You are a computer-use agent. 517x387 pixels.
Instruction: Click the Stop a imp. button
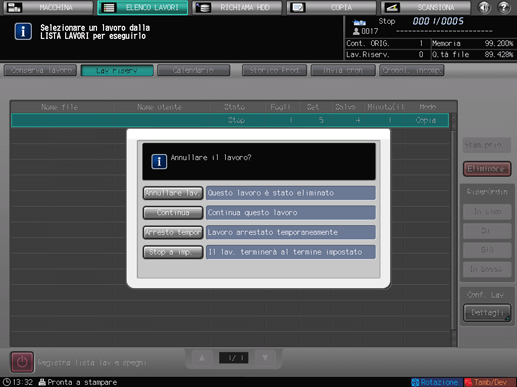click(x=173, y=252)
